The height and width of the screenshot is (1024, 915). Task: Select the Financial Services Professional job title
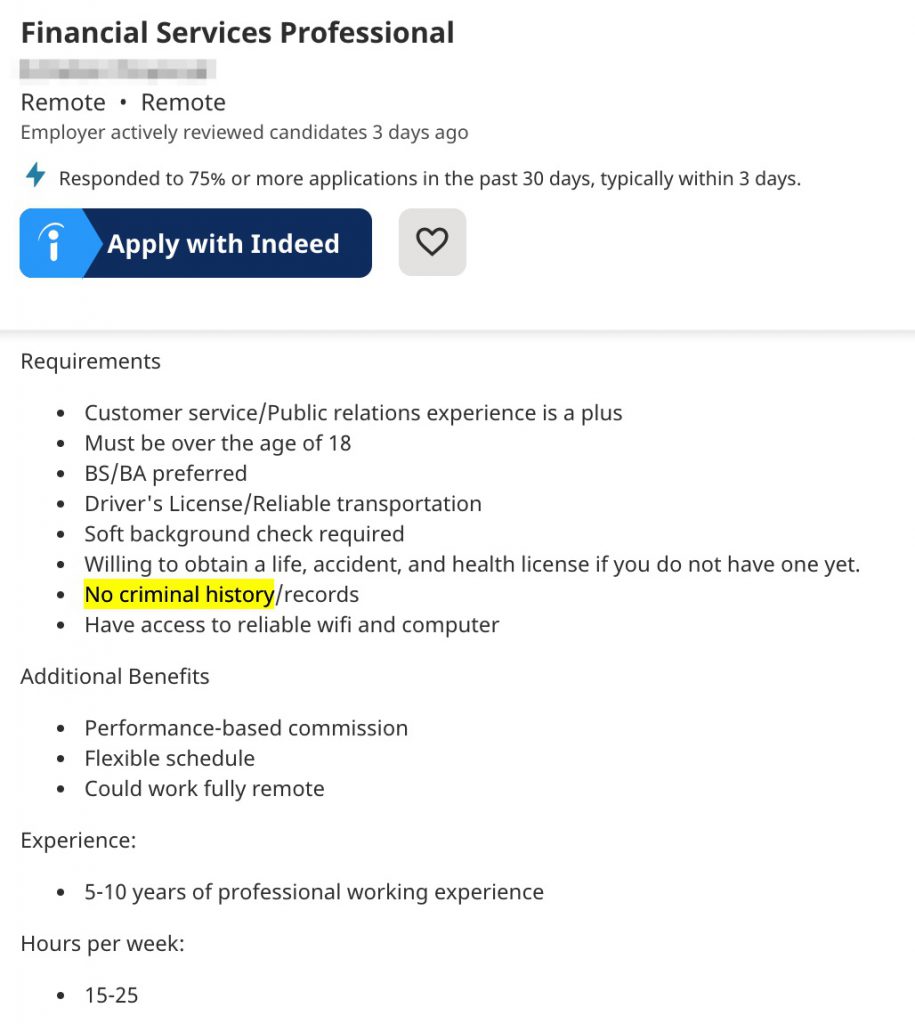click(x=238, y=33)
